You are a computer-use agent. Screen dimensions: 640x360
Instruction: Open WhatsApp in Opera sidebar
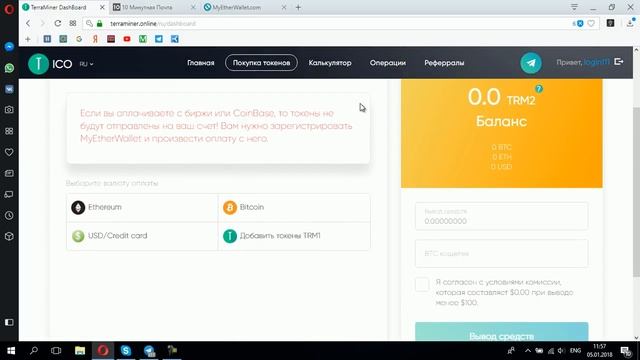[x=9, y=68]
